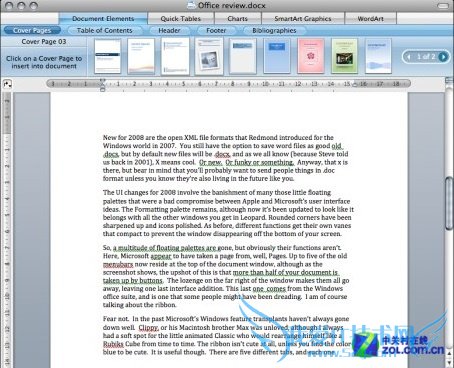Insert the light blue wave cover page
The image size is (454, 368).
click(378, 56)
